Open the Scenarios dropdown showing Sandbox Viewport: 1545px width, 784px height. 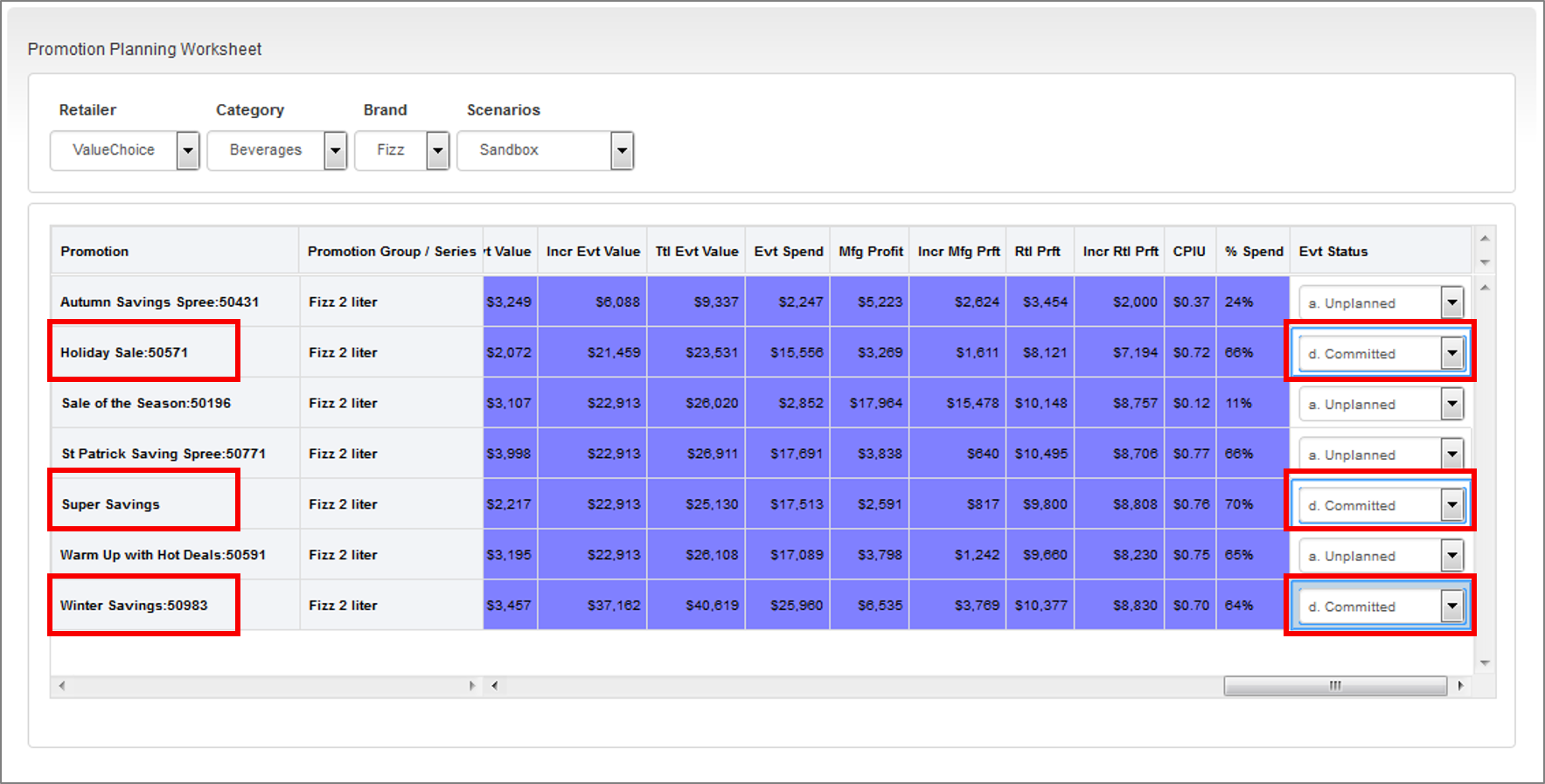click(545, 150)
